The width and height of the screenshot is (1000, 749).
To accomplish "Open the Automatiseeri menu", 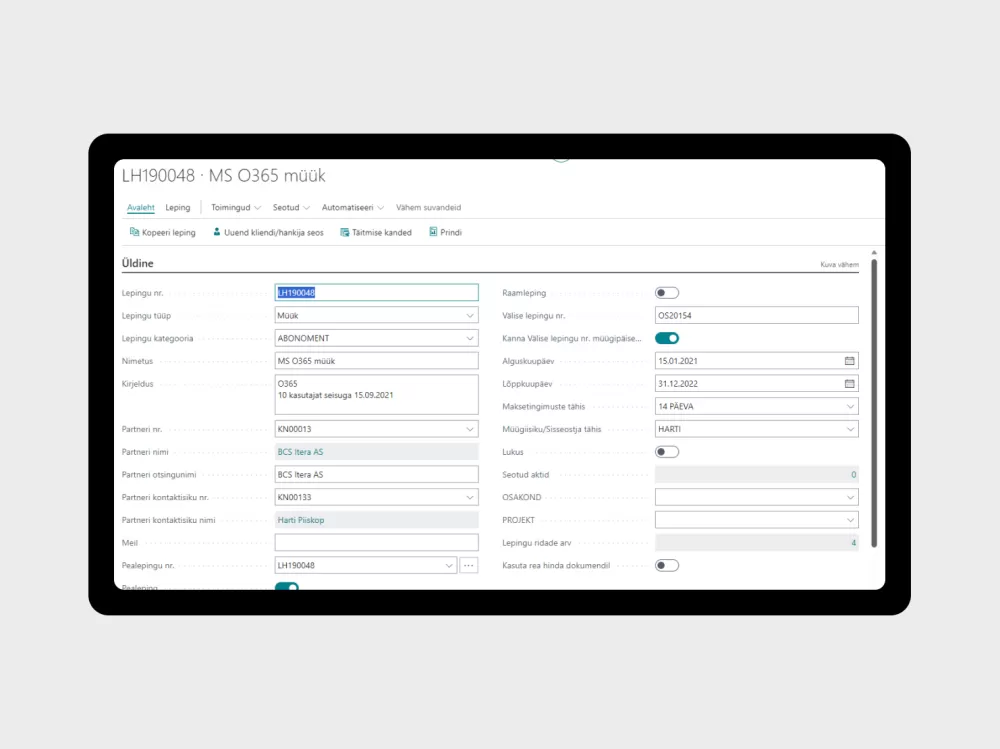I will coord(353,207).
